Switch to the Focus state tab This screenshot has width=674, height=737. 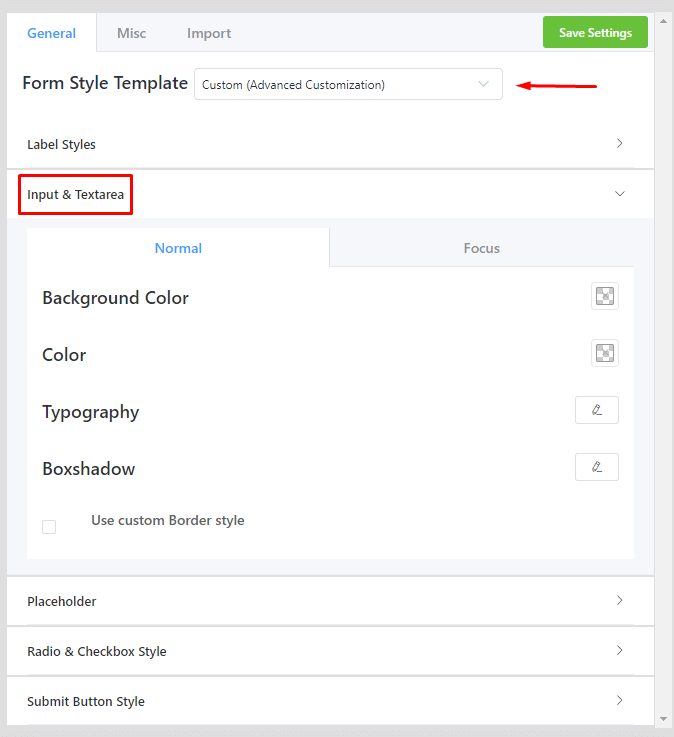pyautogui.click(x=481, y=248)
